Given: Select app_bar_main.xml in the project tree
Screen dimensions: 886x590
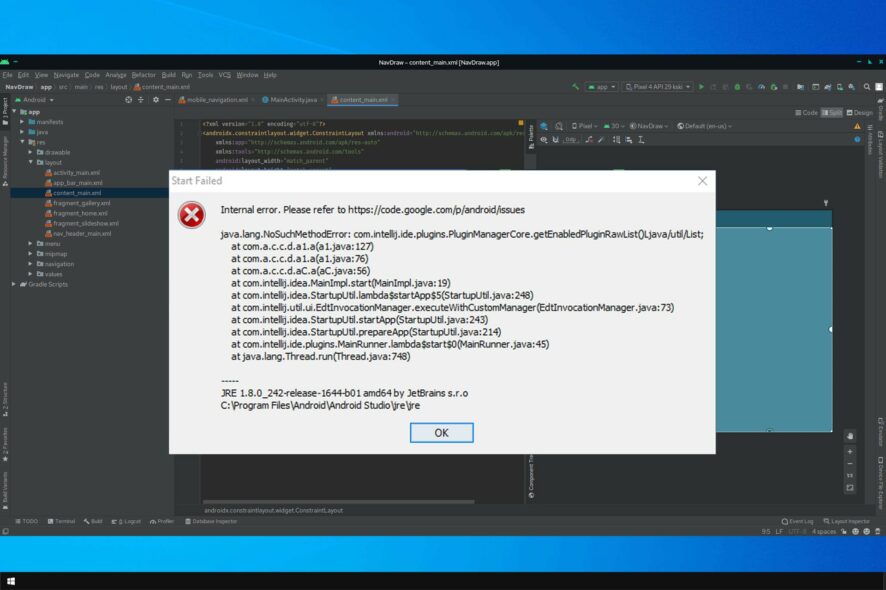Looking at the screenshot, I should pyautogui.click(x=73, y=183).
